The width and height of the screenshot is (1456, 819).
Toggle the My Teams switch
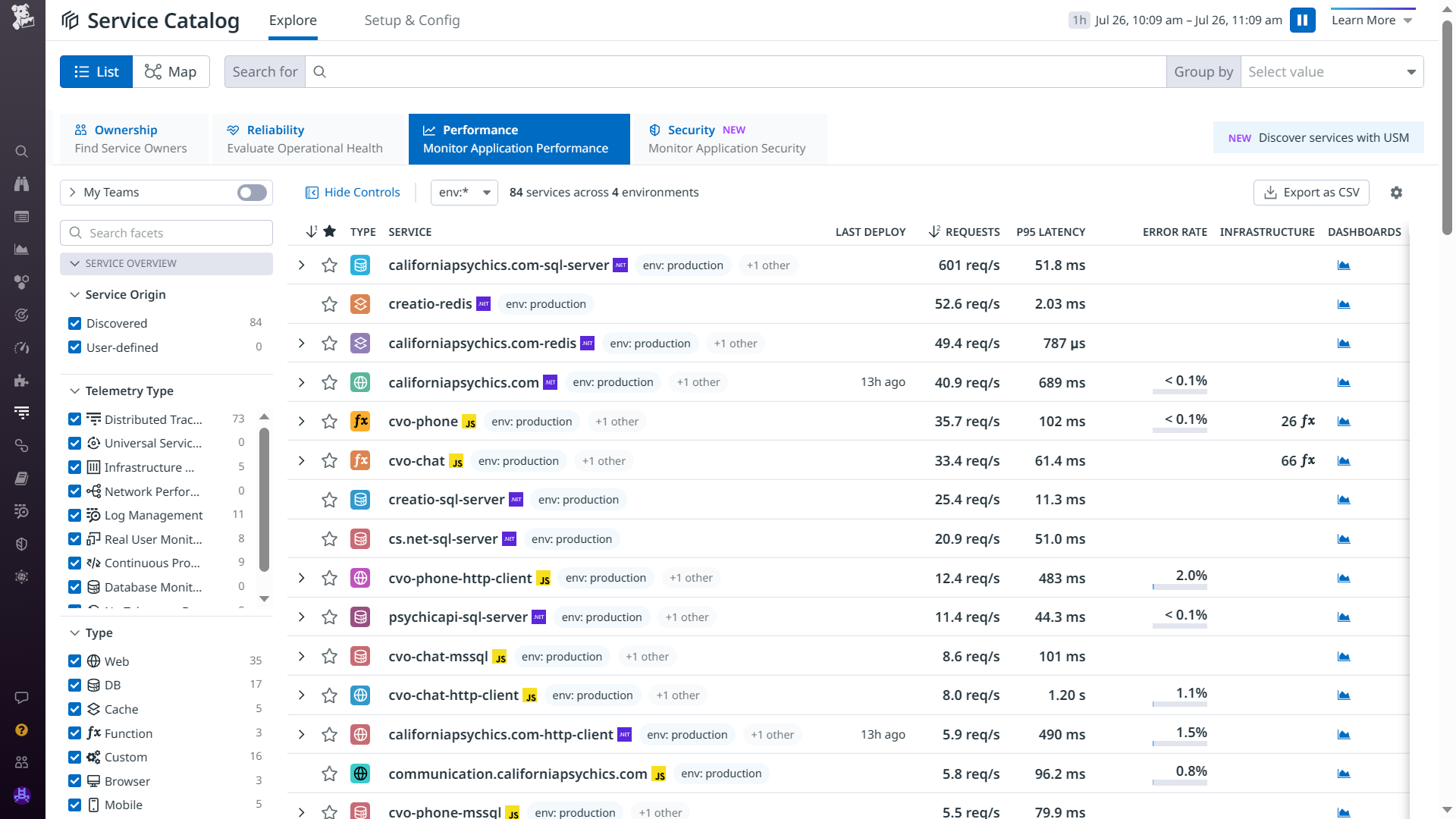point(252,193)
